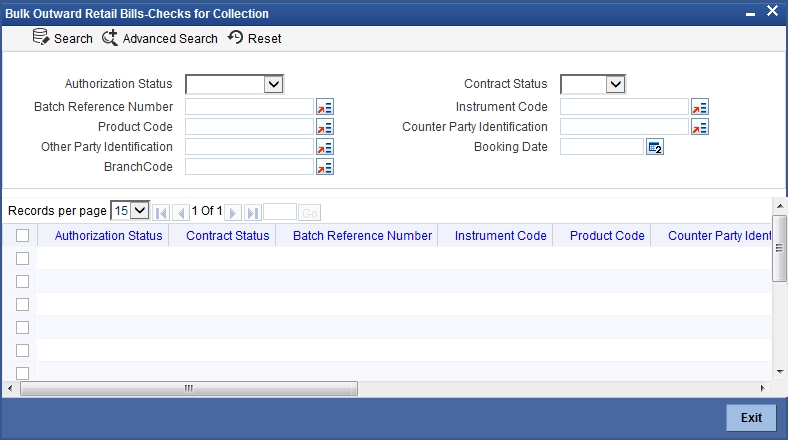Viewport: 788px width, 440px height.
Task: Click the Advanced Search magnifier icon
Action: pos(110,38)
